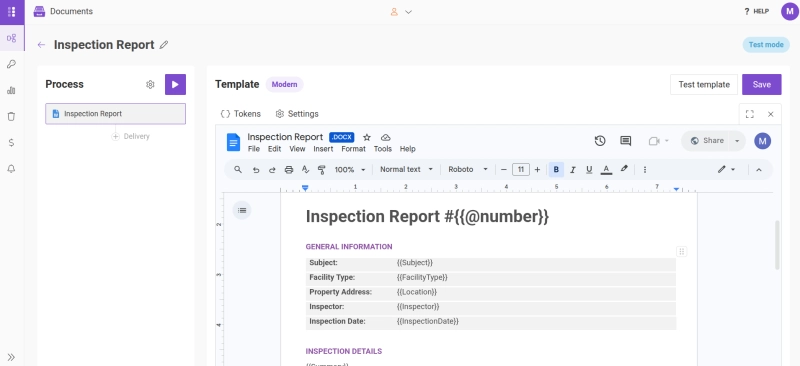Screen dimensions: 800x366
Task: Open the workspace user dropdown
Action: (401, 12)
